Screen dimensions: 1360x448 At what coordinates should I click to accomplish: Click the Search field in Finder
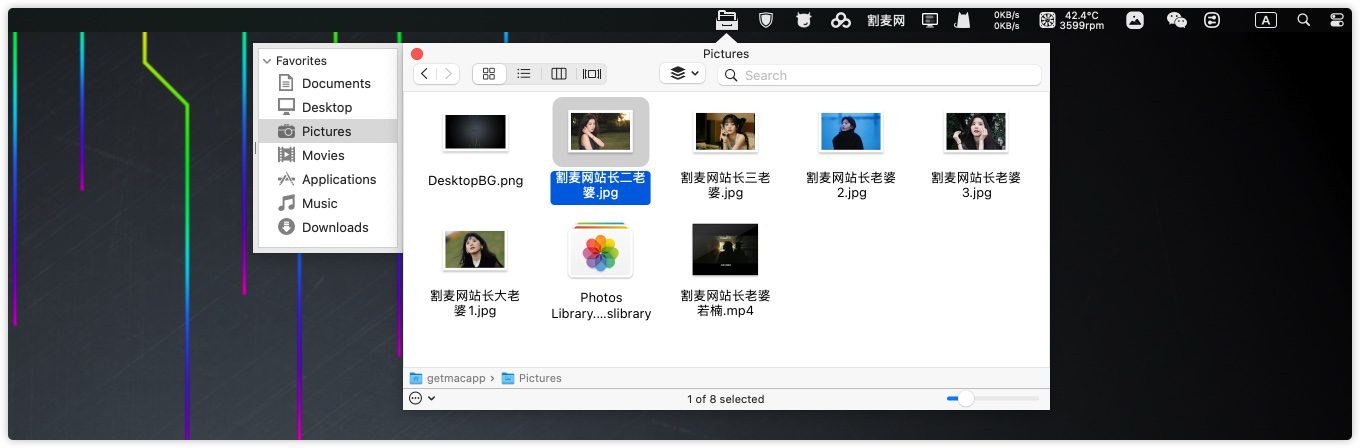(880, 75)
